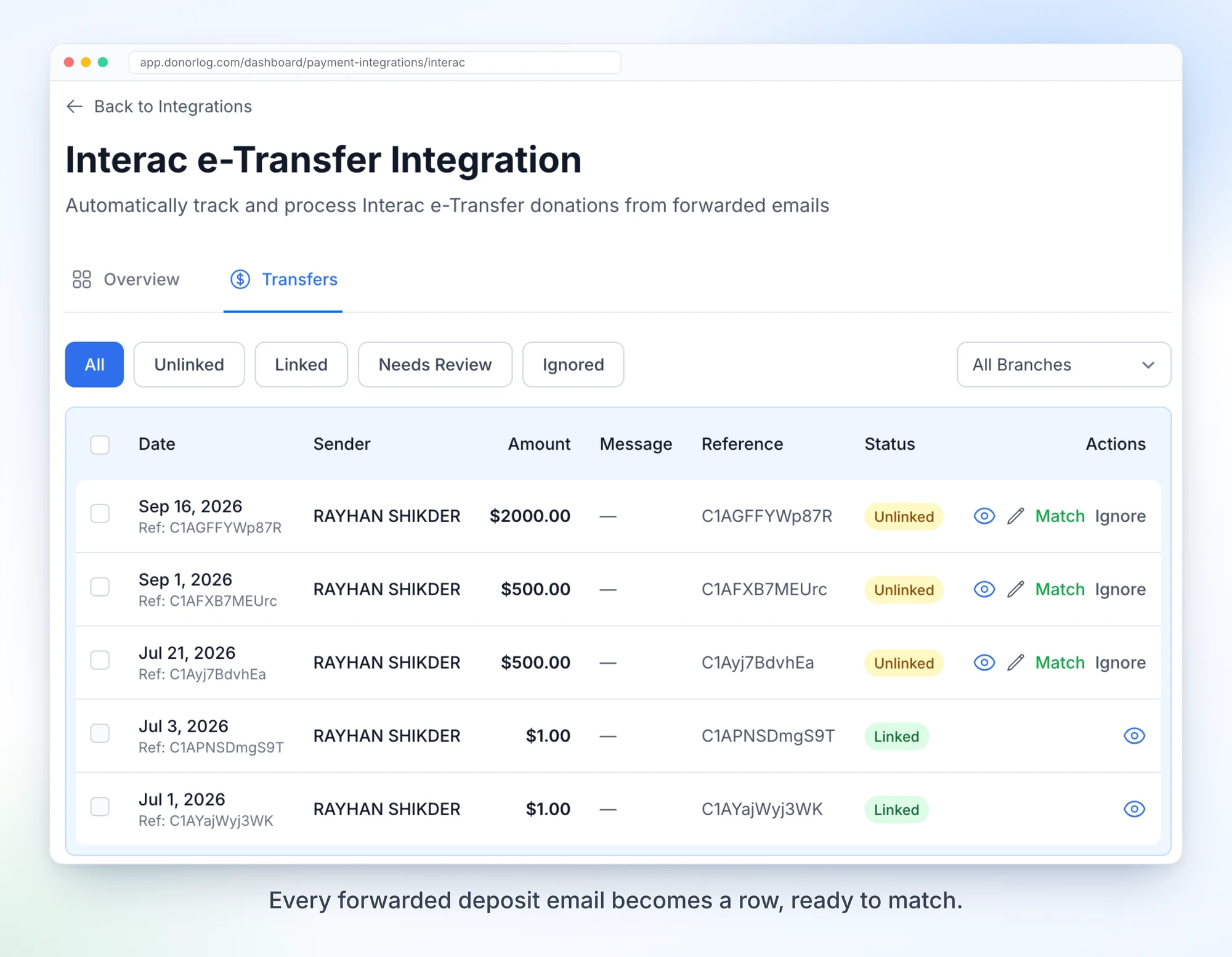Click the Sender column header
The width and height of the screenshot is (1232, 957).
[x=342, y=444]
